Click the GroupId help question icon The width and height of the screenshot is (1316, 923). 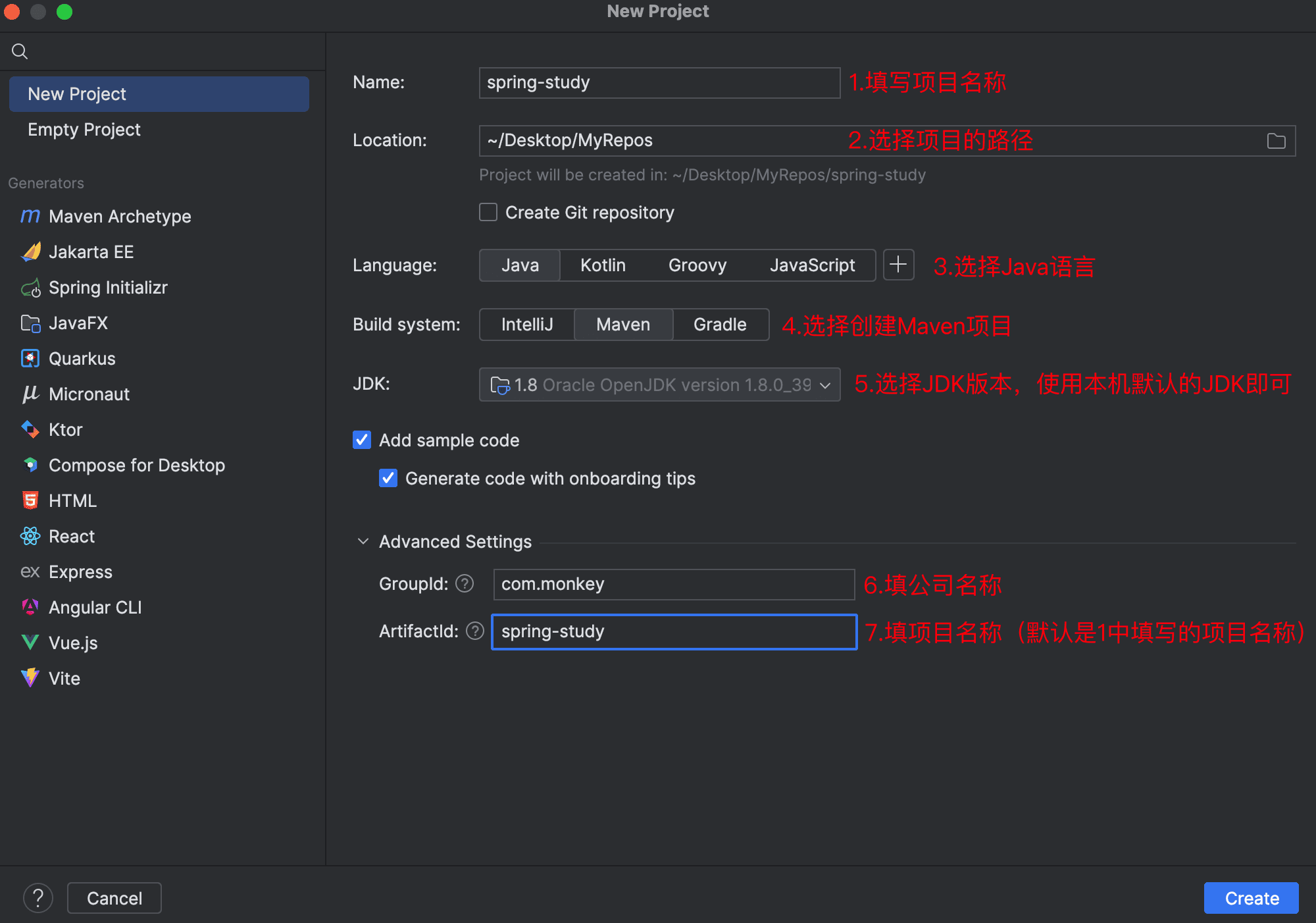coord(465,584)
